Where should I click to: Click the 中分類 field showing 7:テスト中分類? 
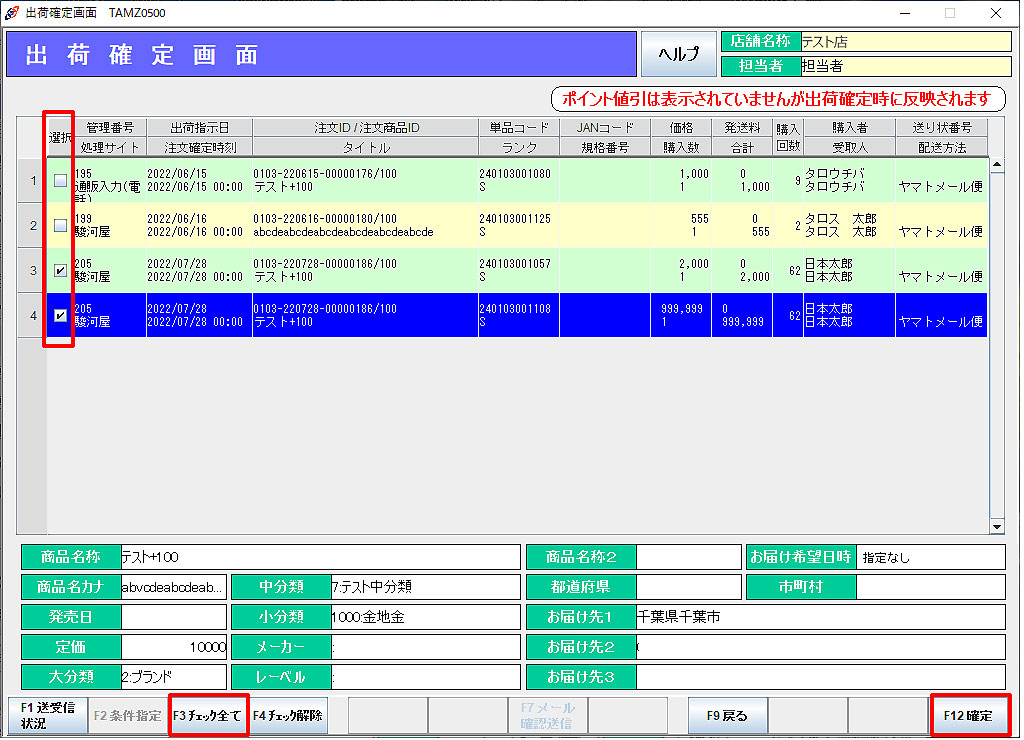(x=425, y=587)
